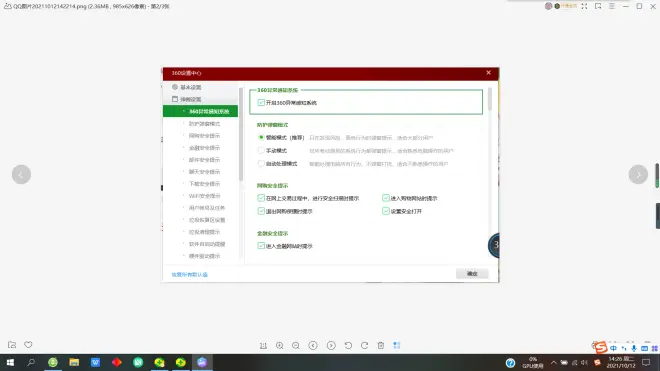Click the user avatar in title bar
The height and width of the screenshot is (371, 660).
(x=548, y=6)
